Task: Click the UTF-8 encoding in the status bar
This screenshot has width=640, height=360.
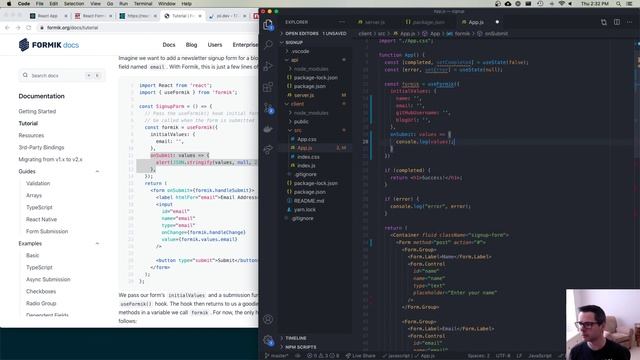Action: (x=503, y=356)
